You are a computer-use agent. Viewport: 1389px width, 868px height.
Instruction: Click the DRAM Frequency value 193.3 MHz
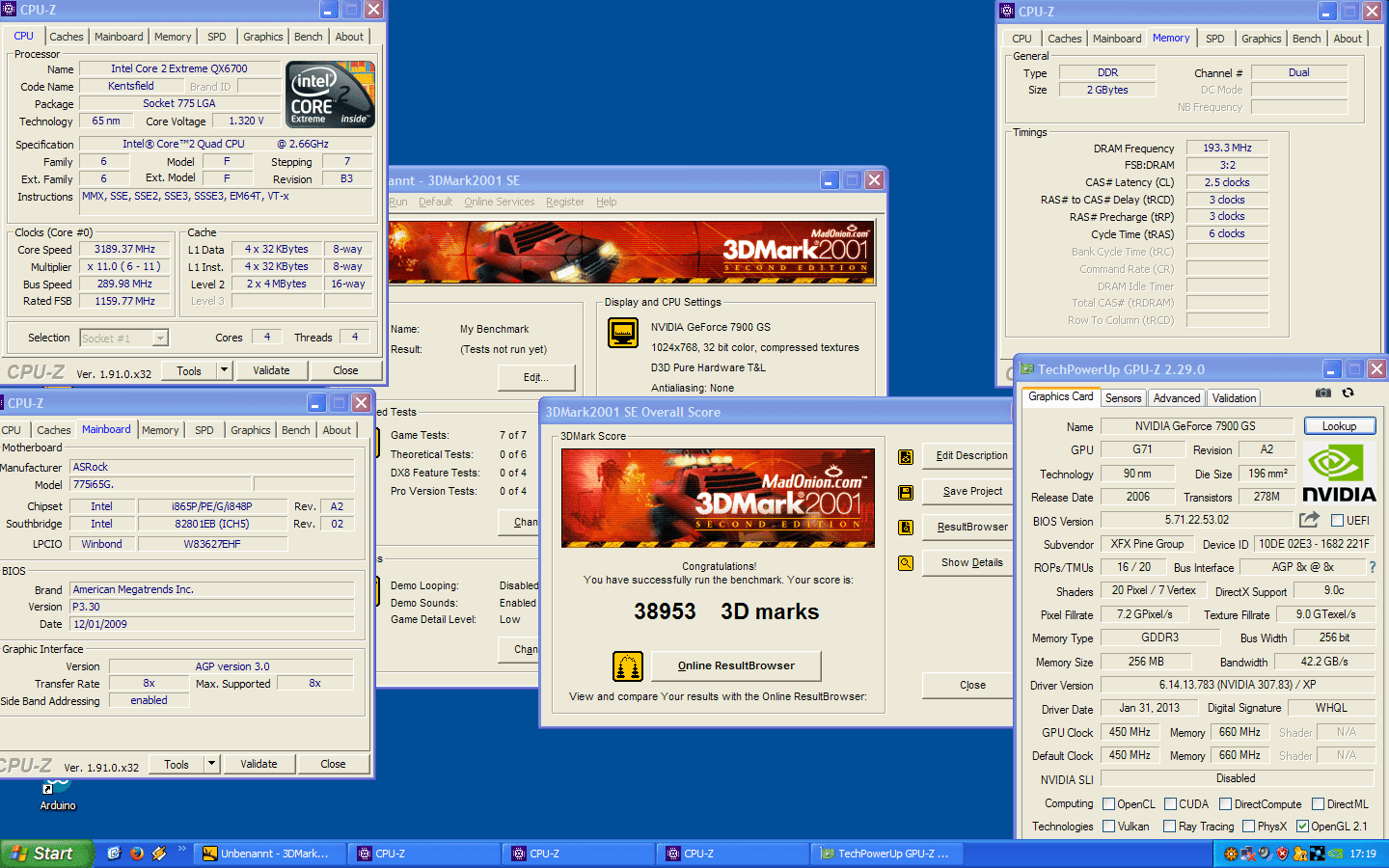click(1227, 149)
